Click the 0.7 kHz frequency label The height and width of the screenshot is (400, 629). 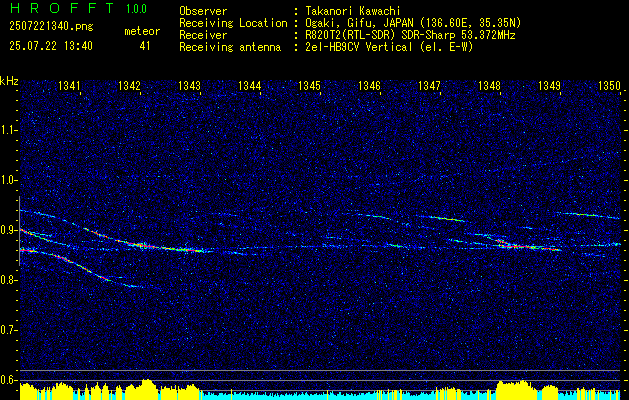[7, 330]
